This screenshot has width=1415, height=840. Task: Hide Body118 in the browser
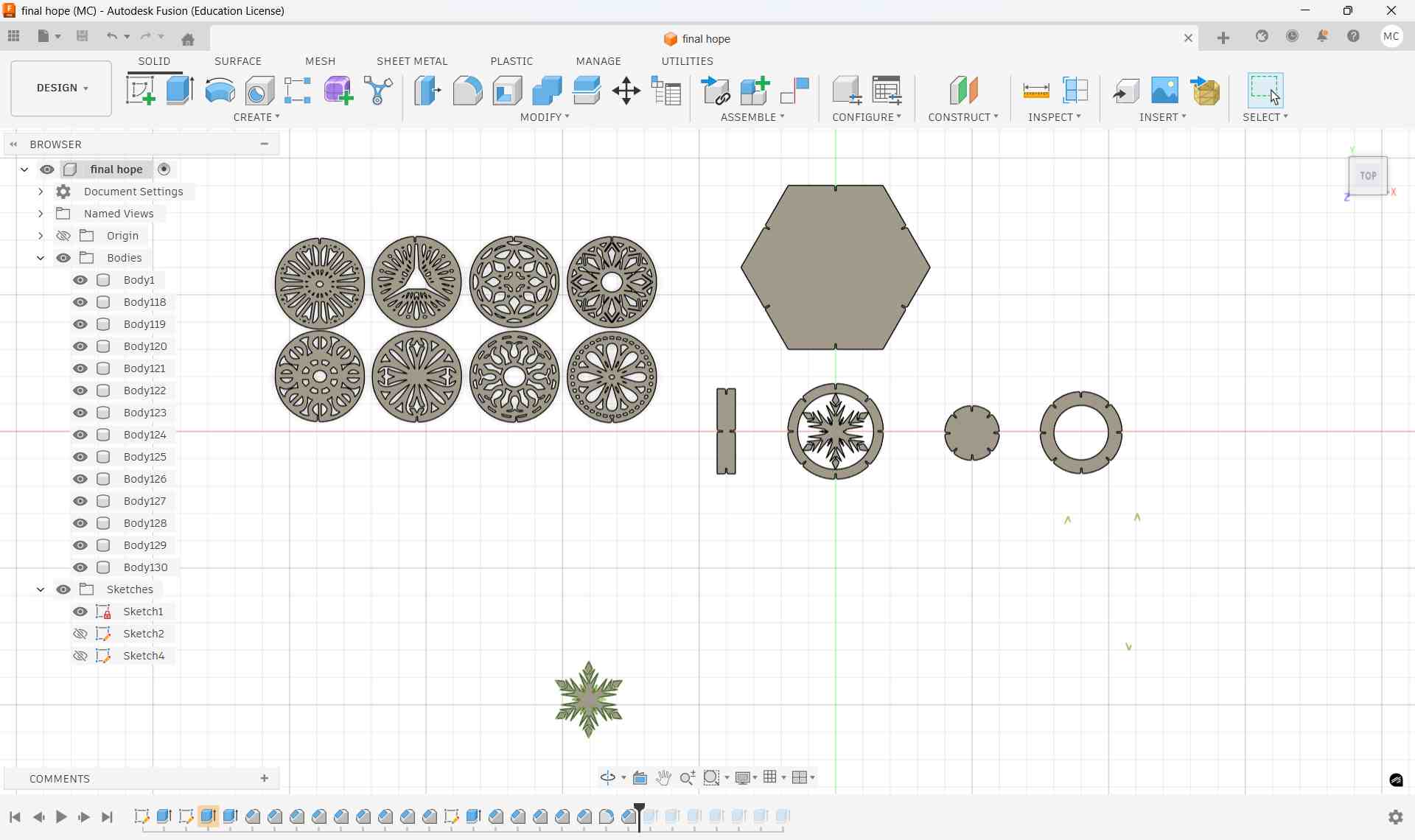coord(80,302)
